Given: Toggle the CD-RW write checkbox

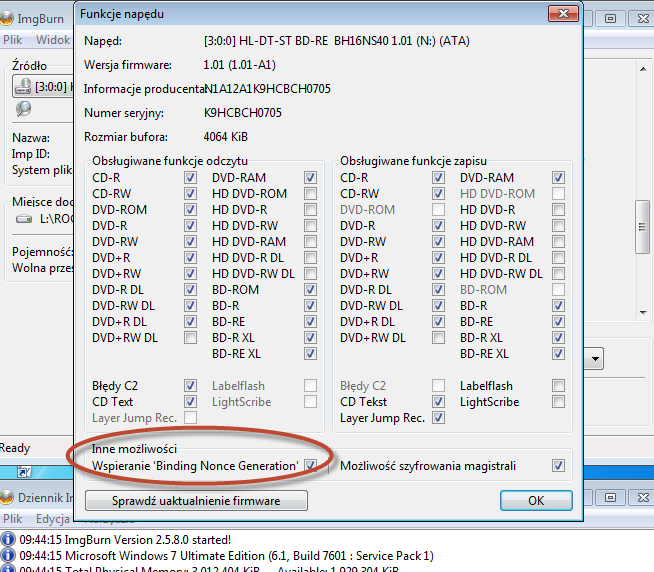Looking at the screenshot, I should [x=438, y=194].
